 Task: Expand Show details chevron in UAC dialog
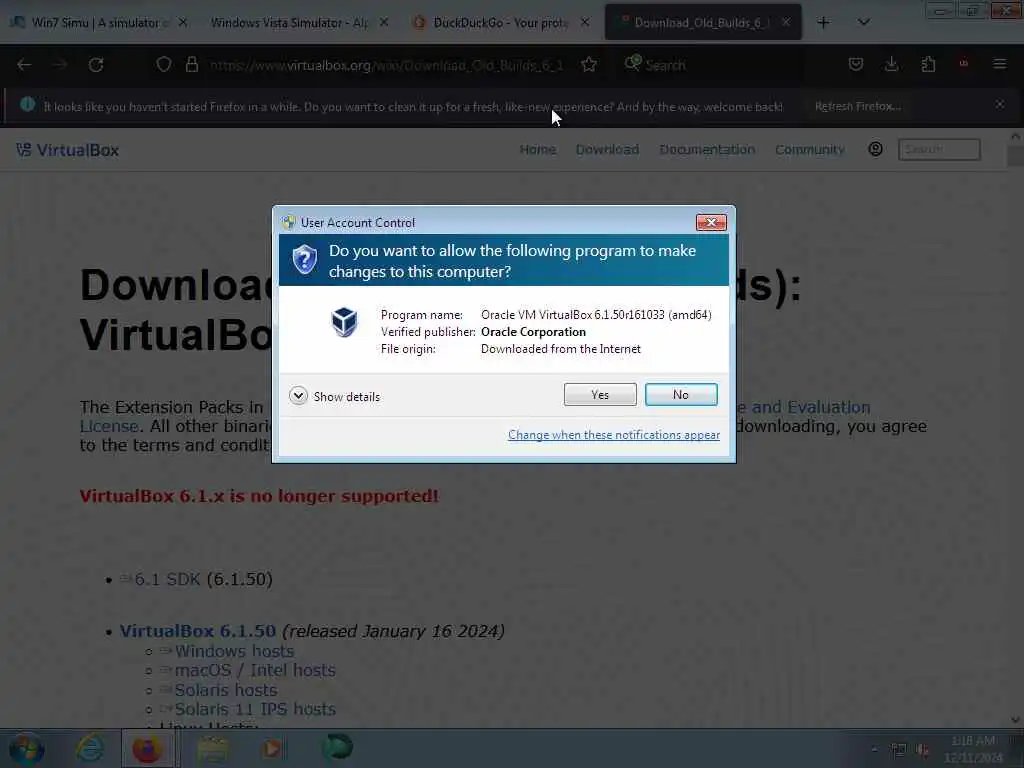coord(298,396)
